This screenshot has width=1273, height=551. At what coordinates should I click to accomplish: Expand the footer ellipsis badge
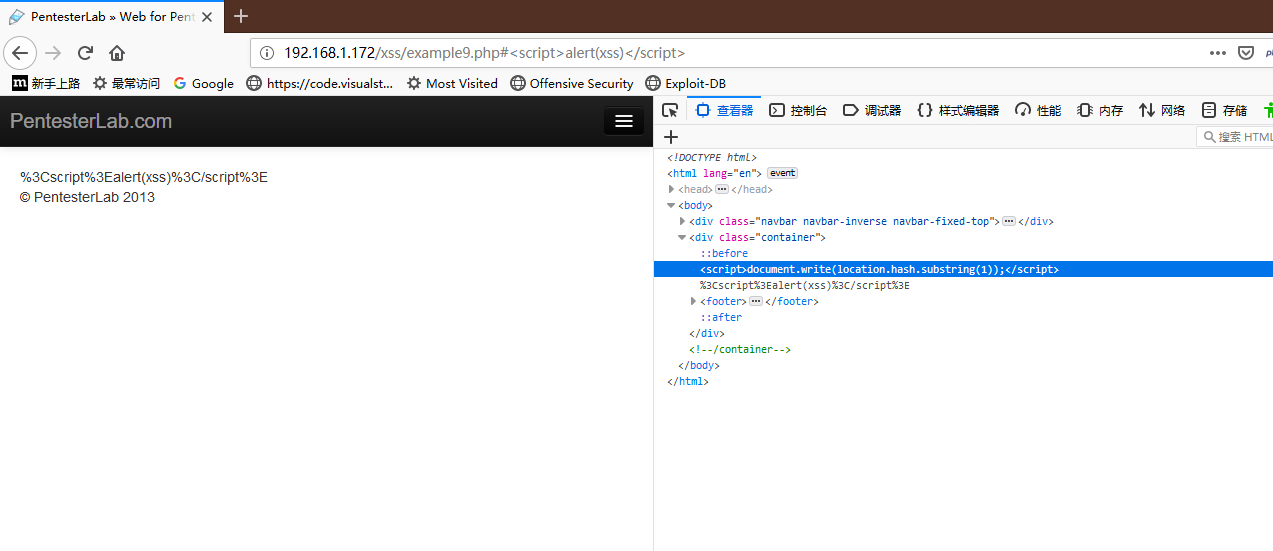click(x=756, y=301)
